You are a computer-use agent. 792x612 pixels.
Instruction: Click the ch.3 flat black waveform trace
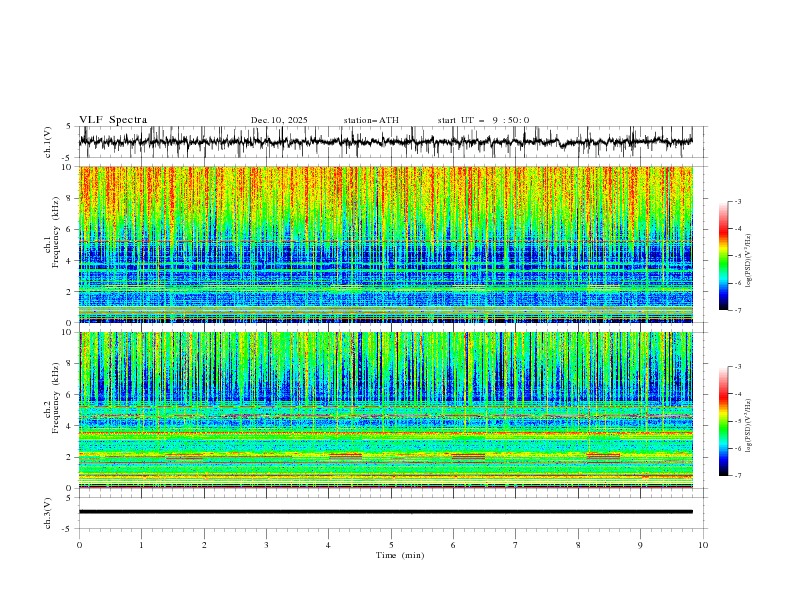(385, 512)
